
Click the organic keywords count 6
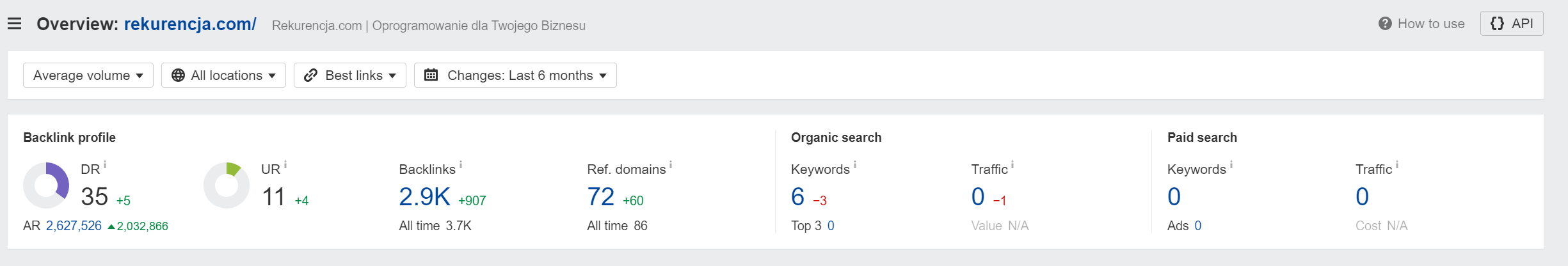point(797,197)
